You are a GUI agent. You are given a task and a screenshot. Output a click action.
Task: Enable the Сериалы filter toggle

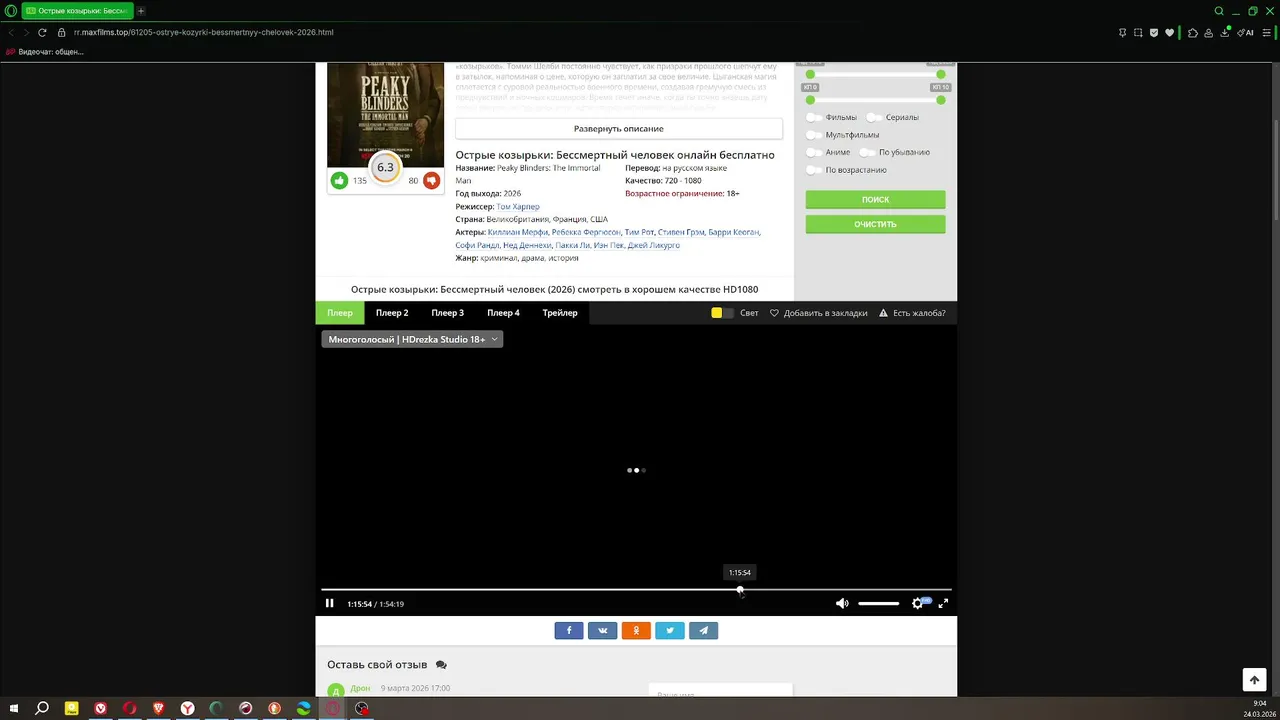[874, 117]
